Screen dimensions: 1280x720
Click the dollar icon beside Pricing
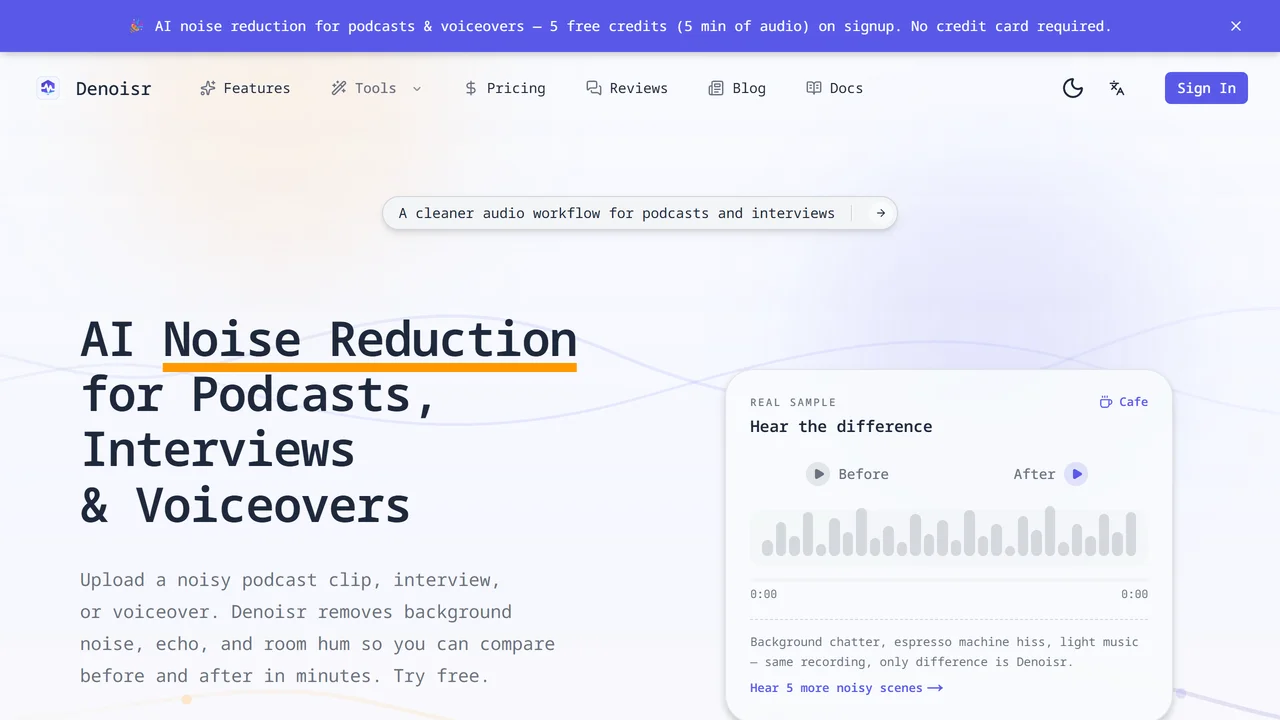(x=471, y=88)
